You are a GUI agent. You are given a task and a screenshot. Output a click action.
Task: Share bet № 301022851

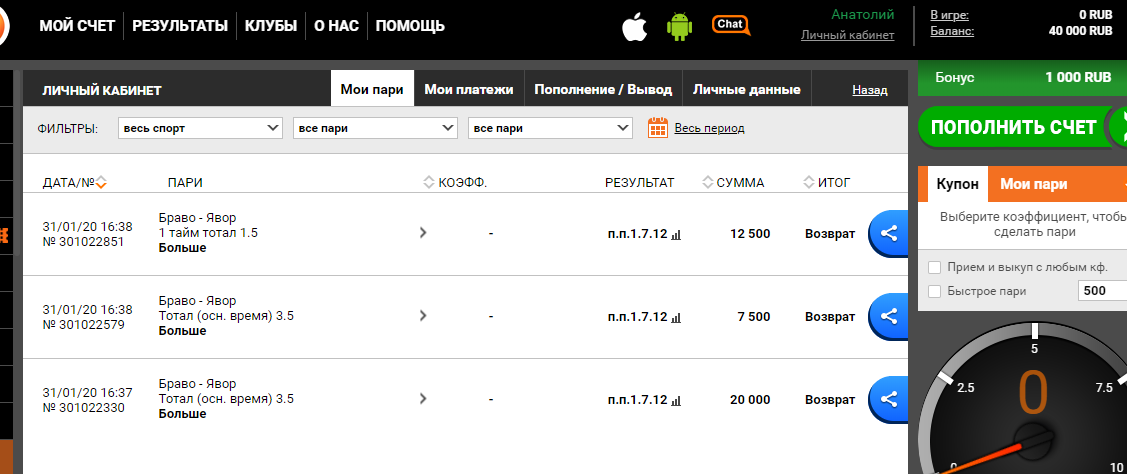click(887, 233)
